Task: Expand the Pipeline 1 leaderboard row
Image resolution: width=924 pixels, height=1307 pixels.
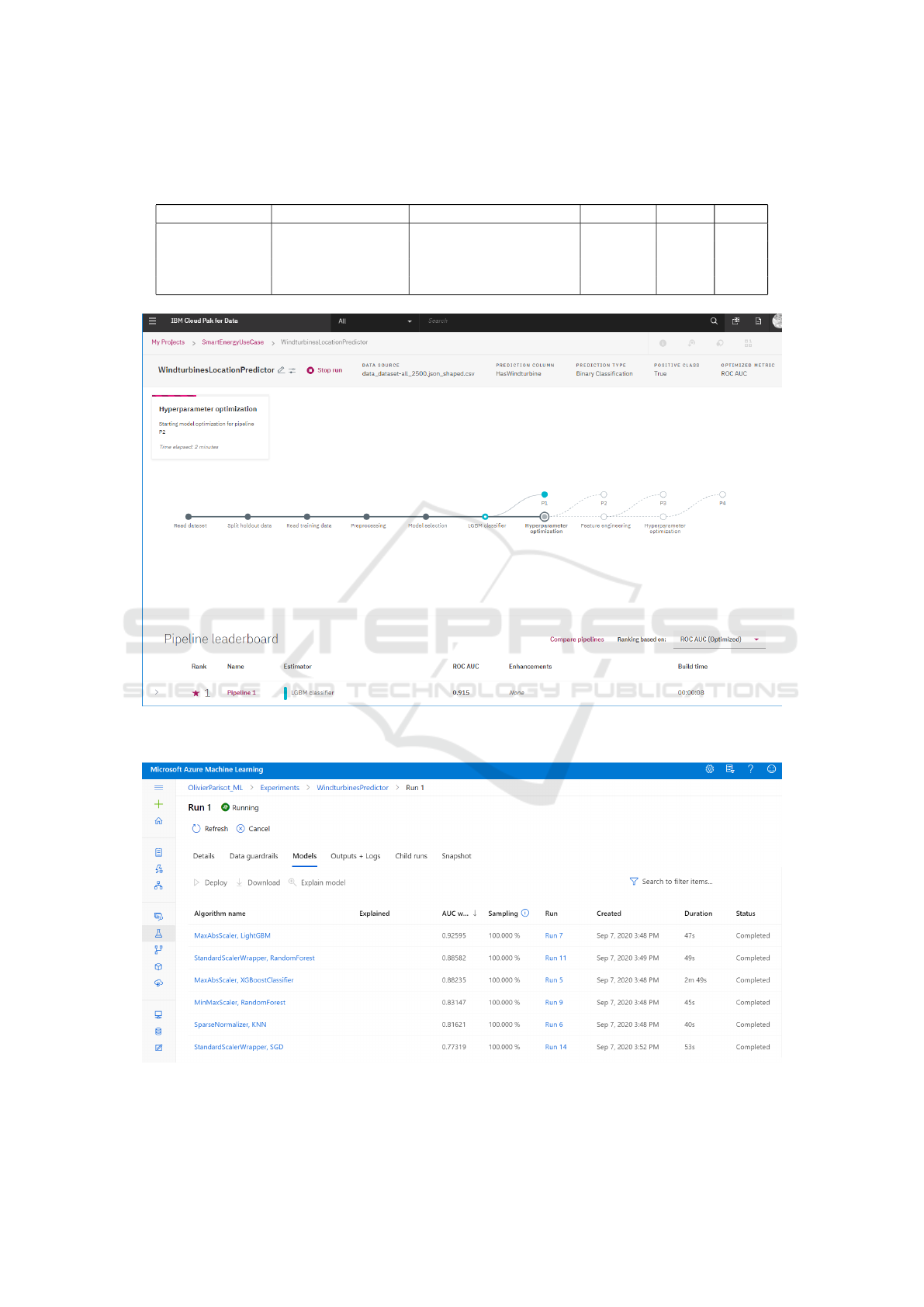Action: [x=157, y=692]
